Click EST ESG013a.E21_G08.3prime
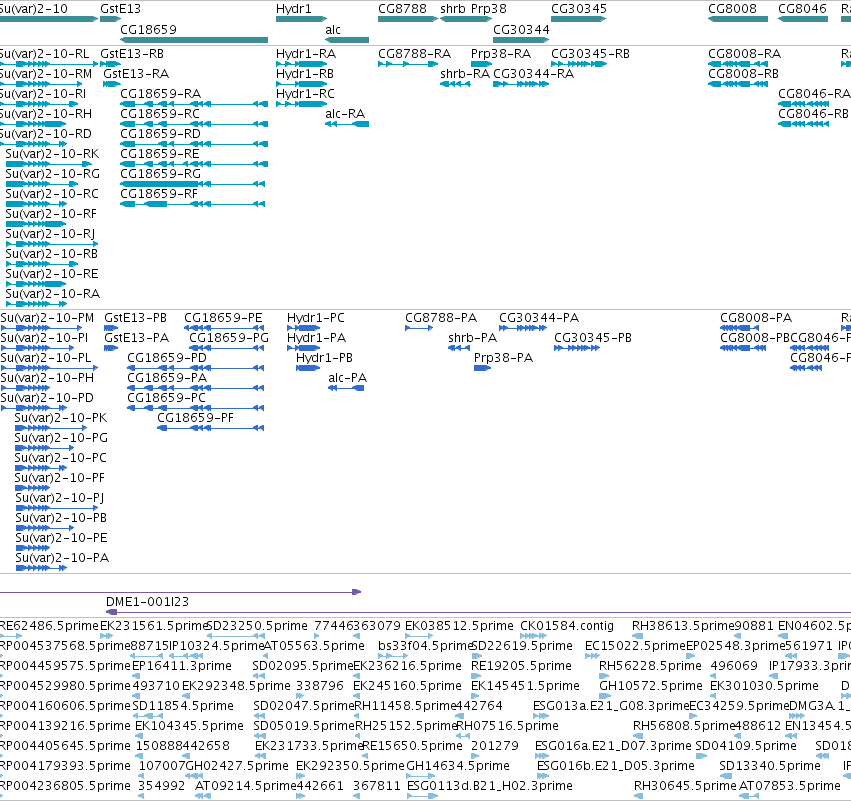This screenshot has height=801, width=851. point(611,705)
